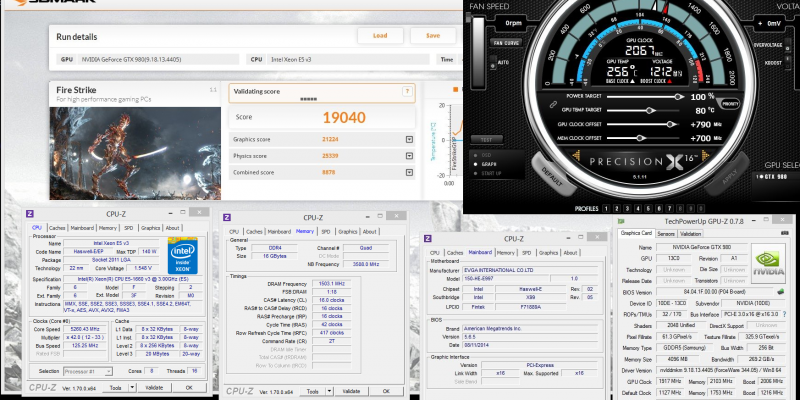The height and width of the screenshot is (400, 800).
Task: Click the link icon beside Power Target slider
Action: point(553,104)
